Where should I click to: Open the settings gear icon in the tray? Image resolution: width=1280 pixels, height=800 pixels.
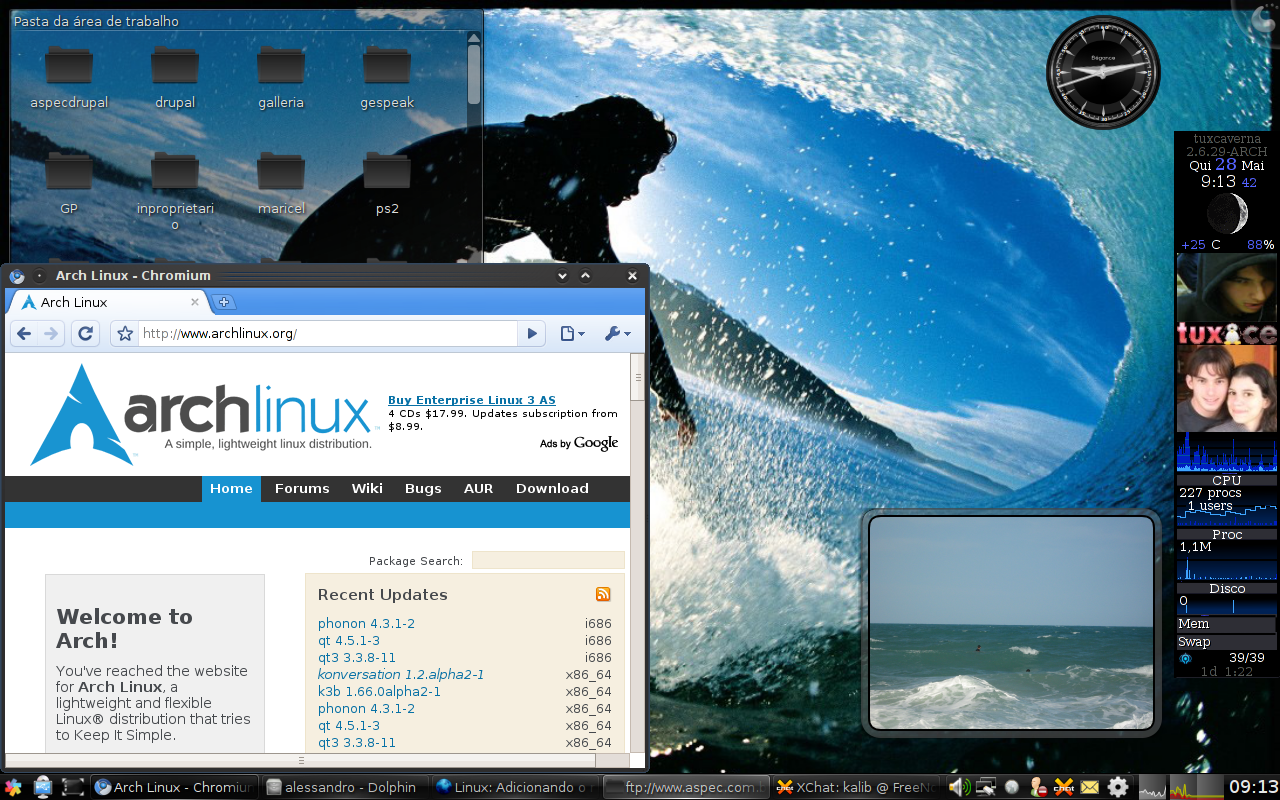click(1117, 787)
